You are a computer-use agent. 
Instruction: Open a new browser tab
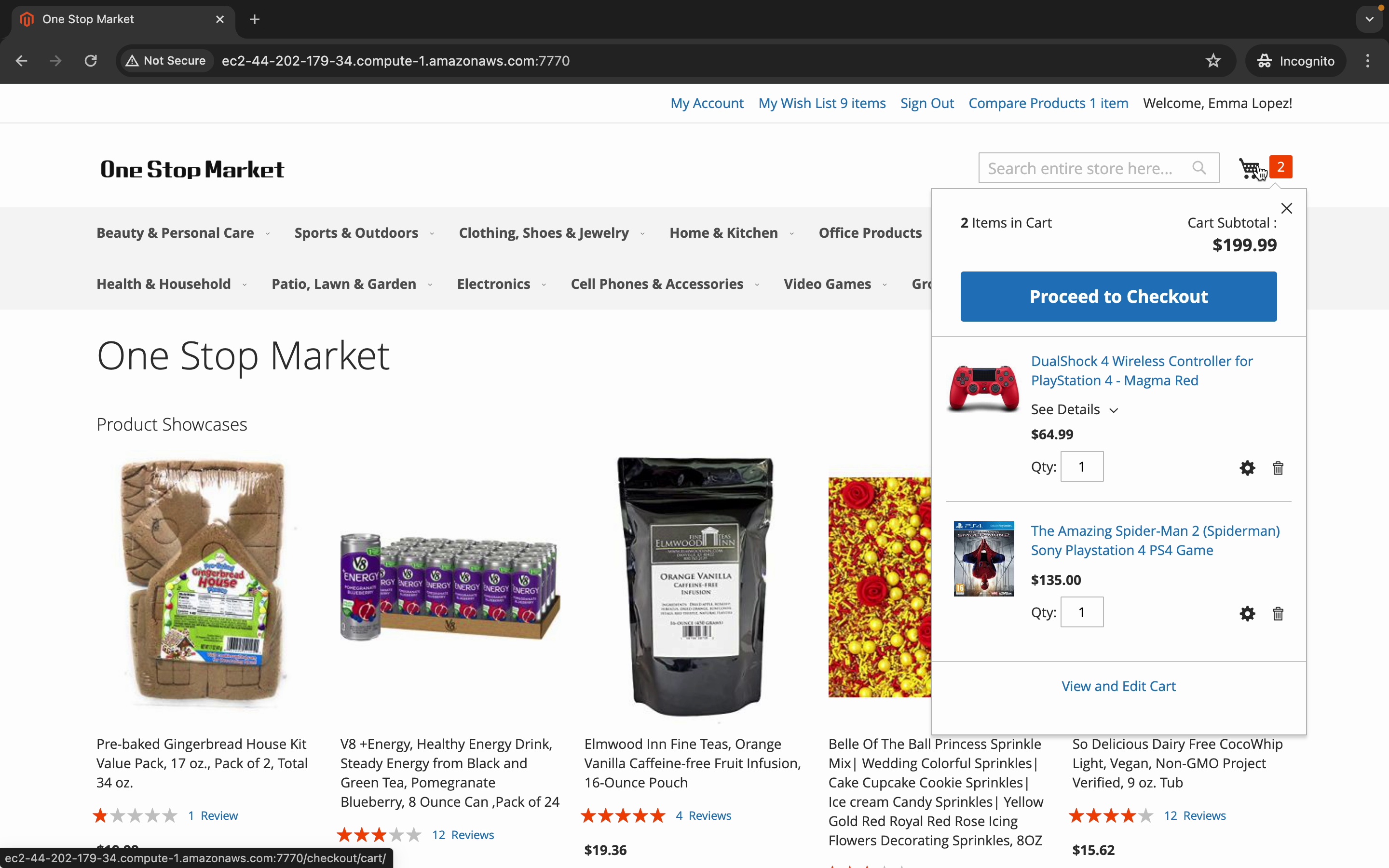255,19
